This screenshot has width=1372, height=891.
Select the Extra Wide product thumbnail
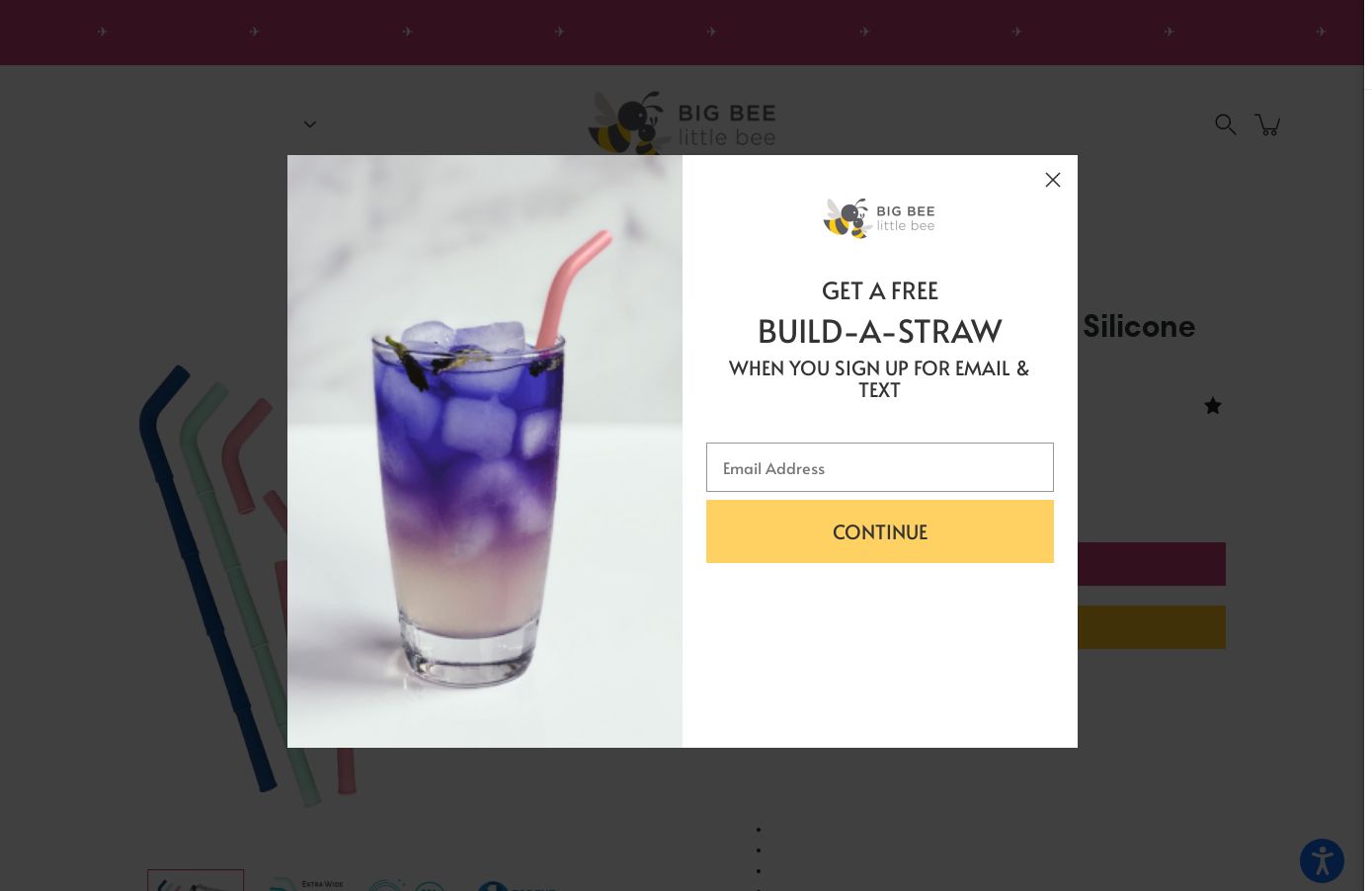pos(305,882)
